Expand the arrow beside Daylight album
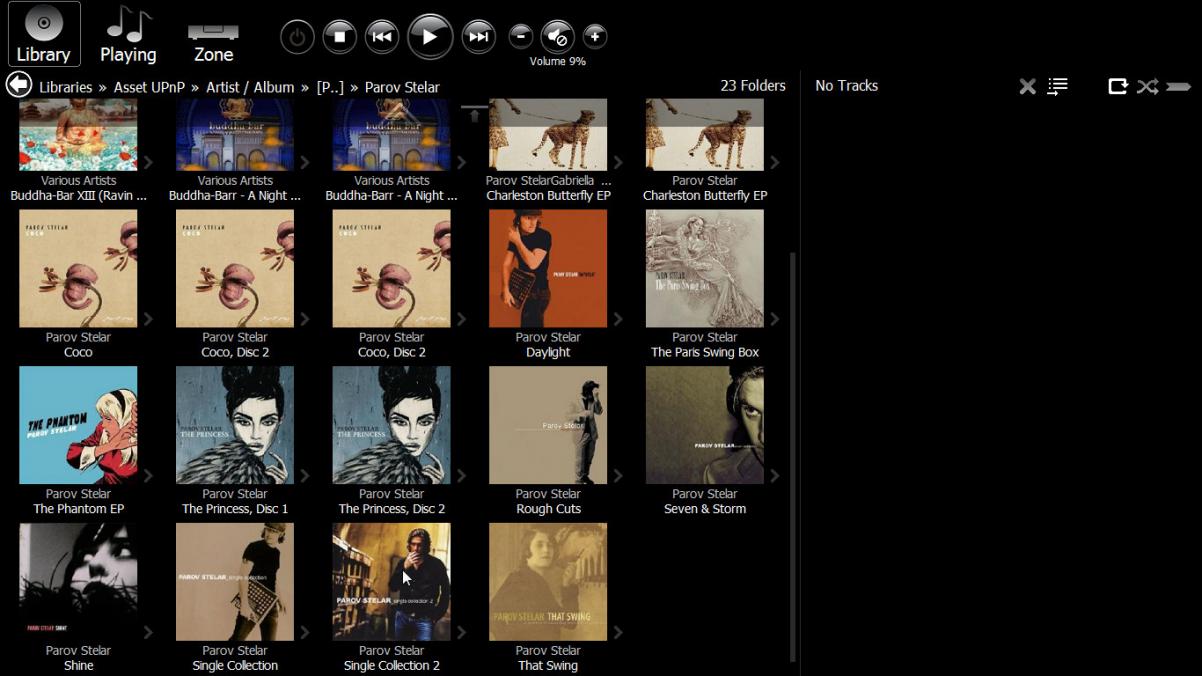This screenshot has width=1202, height=676. [x=618, y=319]
